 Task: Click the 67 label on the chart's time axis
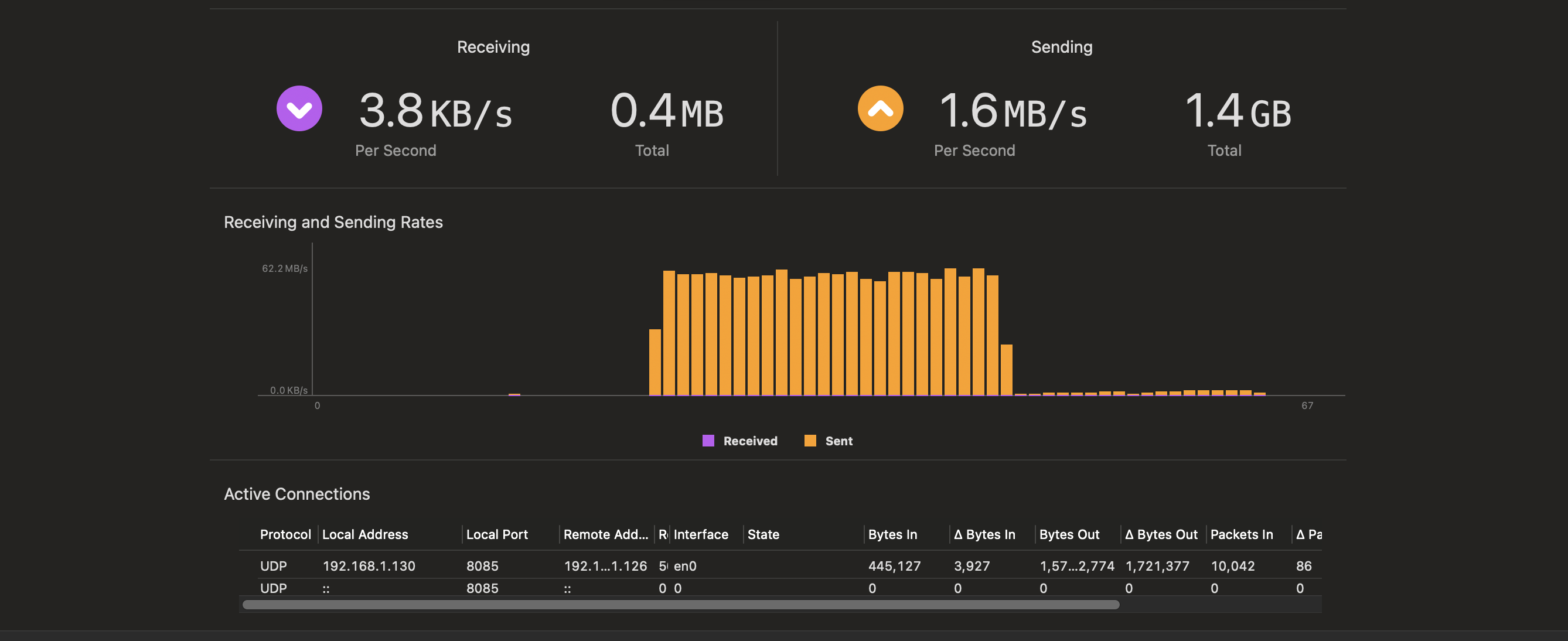[x=1307, y=405]
